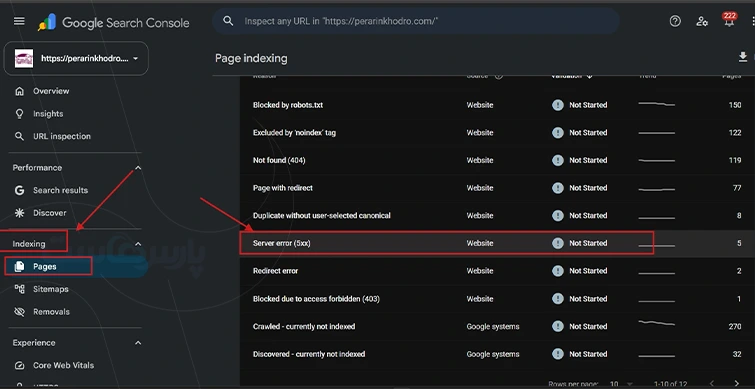Open Sitemaps in sidebar
The width and height of the screenshot is (755, 389).
point(51,289)
